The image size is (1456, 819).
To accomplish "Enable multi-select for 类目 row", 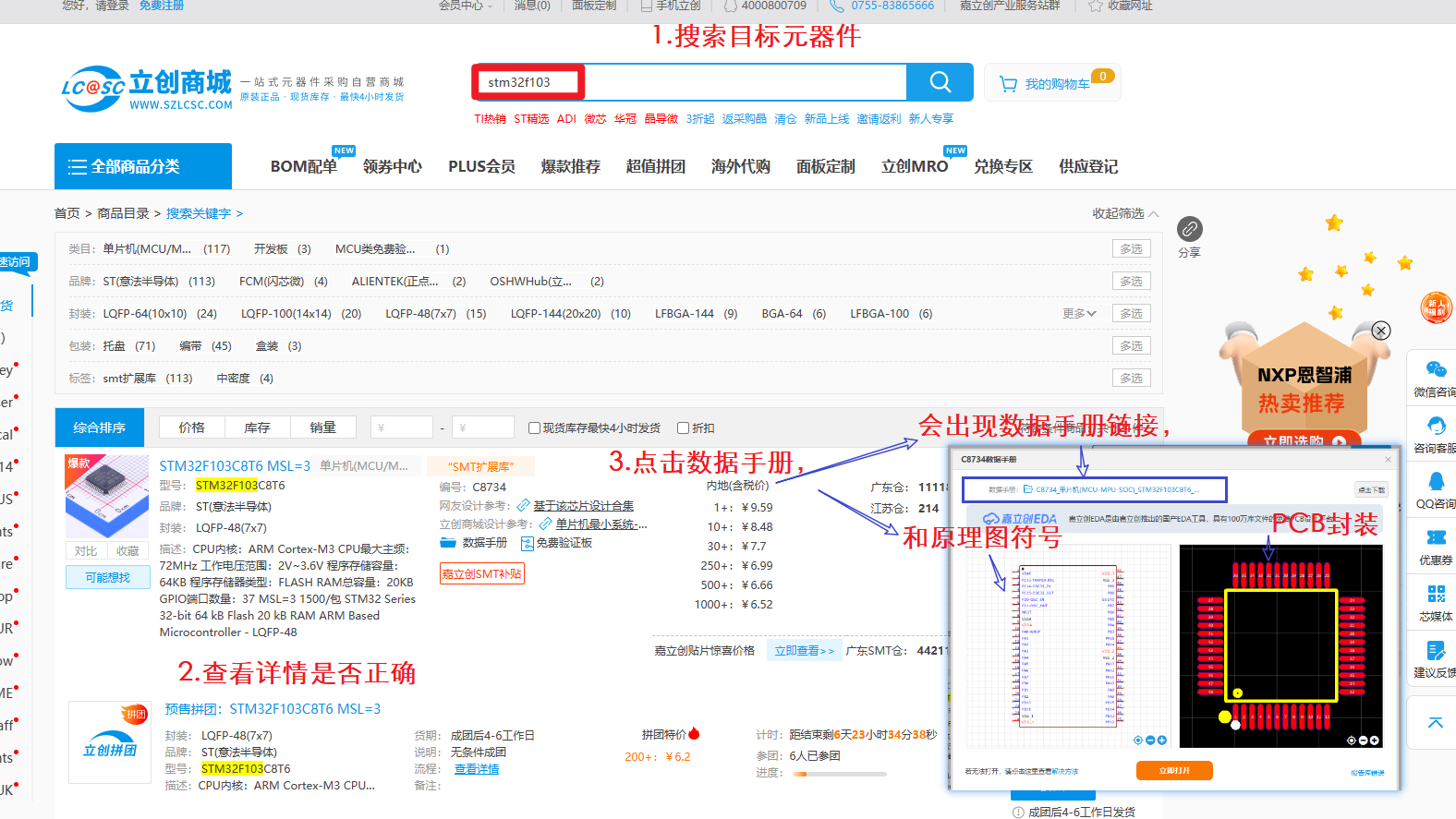I will coord(1132,249).
